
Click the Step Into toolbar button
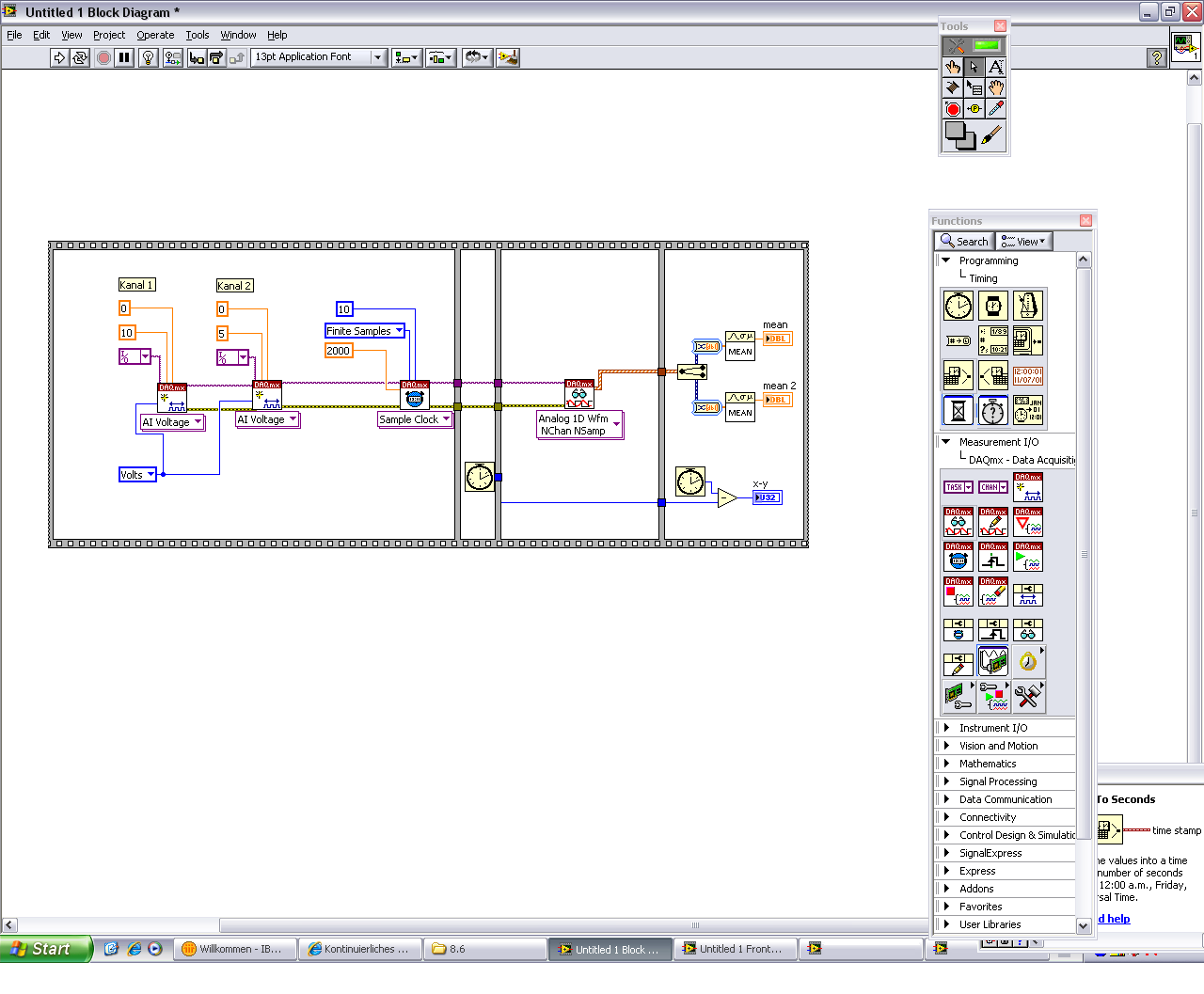tap(197, 57)
